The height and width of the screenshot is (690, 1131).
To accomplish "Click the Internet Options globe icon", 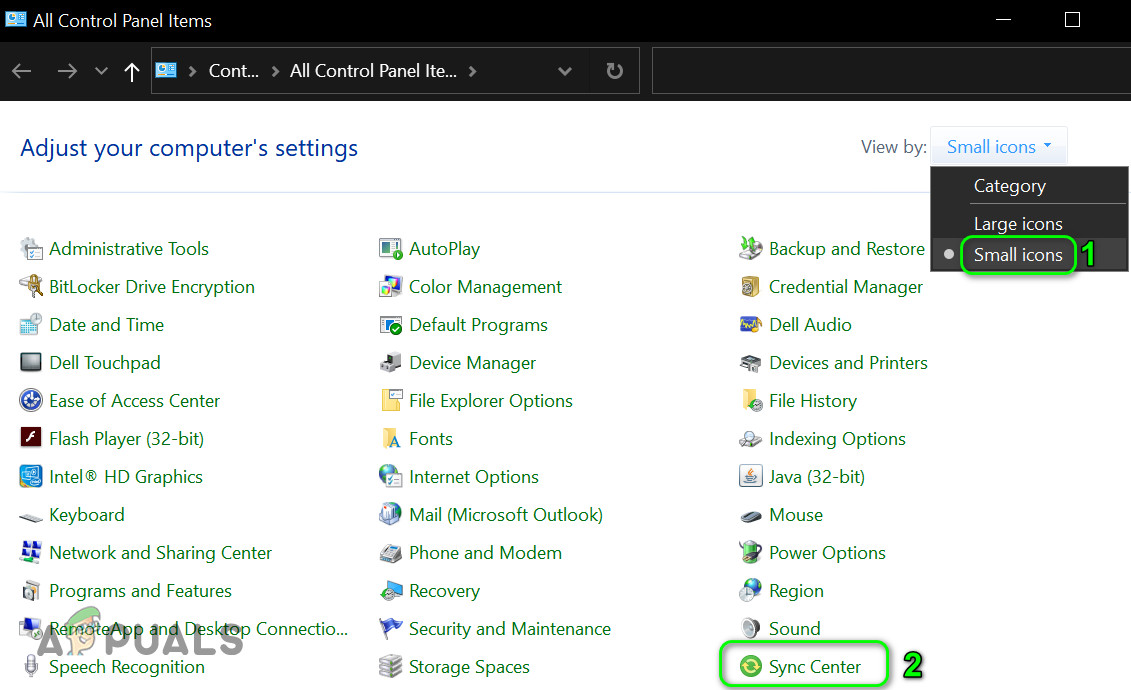I will [x=391, y=477].
